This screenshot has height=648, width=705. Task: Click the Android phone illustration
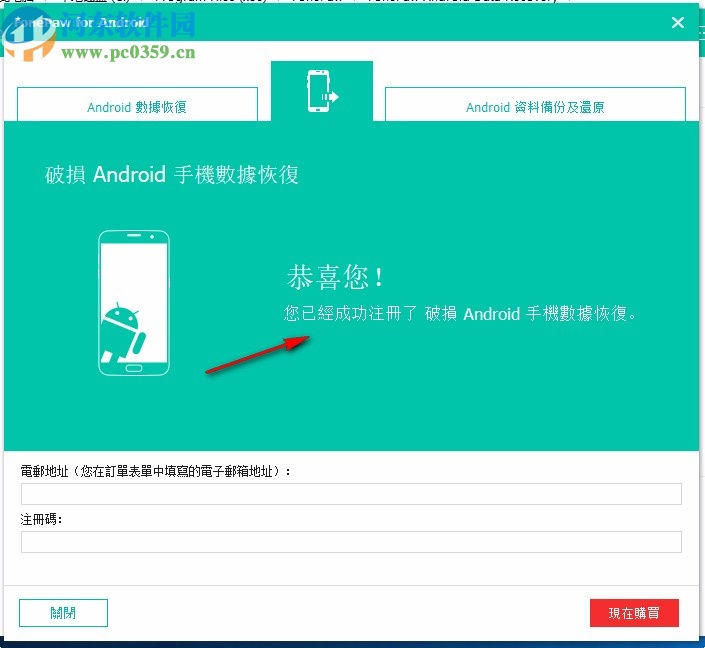click(x=134, y=303)
